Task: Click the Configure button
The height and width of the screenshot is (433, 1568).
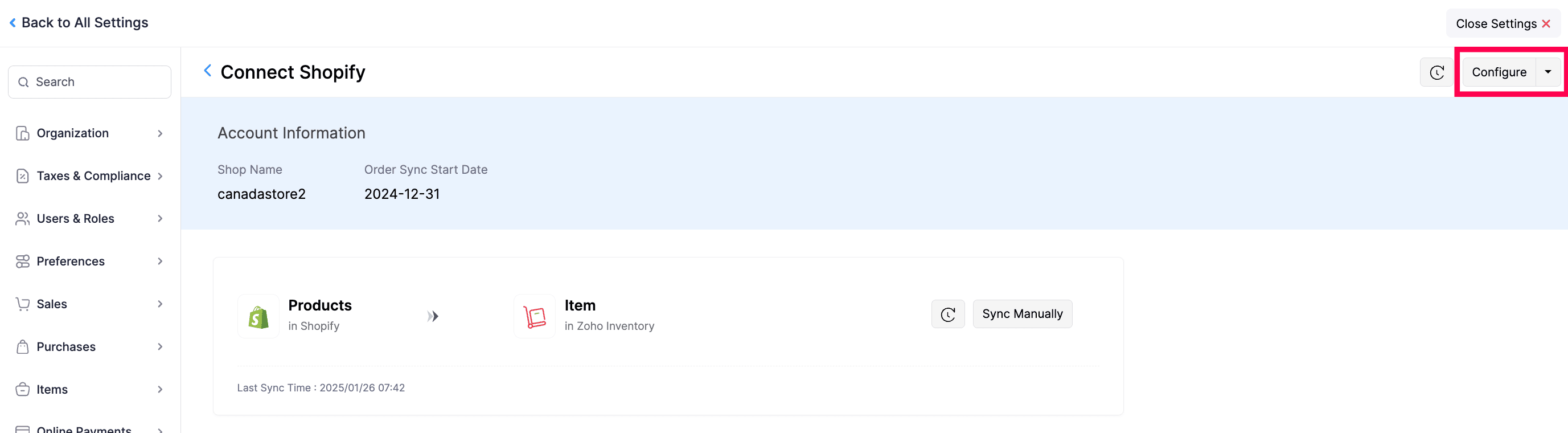Action: click(x=1499, y=72)
